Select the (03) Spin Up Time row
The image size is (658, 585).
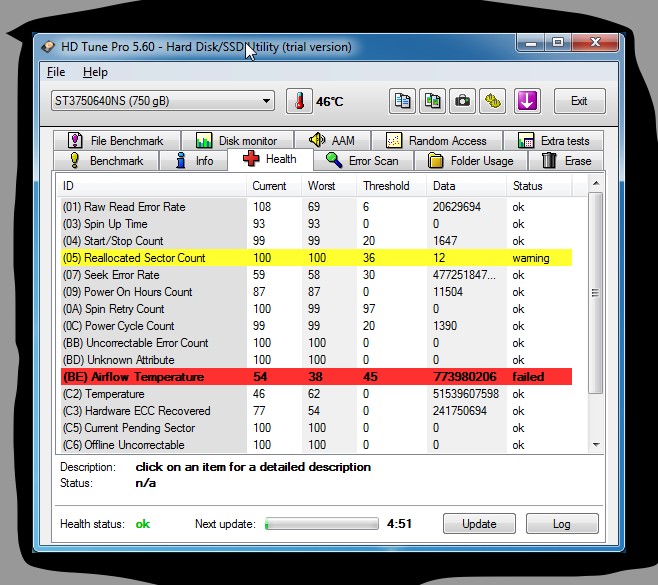pyautogui.click(x=316, y=224)
